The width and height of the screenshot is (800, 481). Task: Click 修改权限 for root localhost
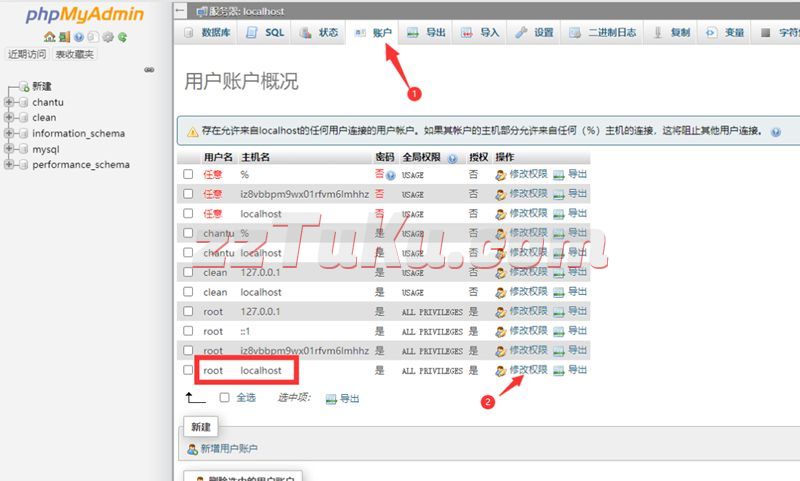528,370
